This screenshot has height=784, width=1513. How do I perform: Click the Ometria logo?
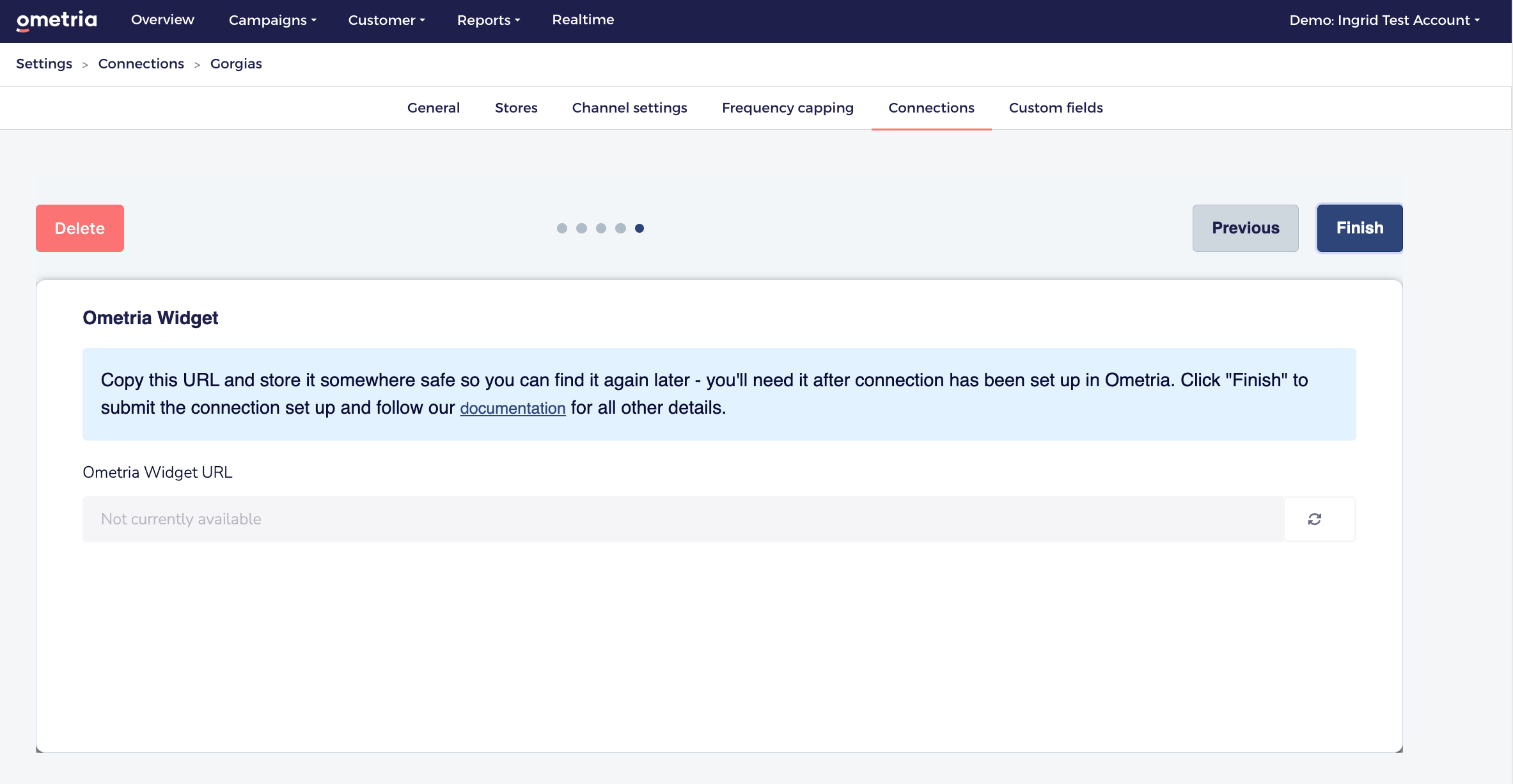[57, 20]
